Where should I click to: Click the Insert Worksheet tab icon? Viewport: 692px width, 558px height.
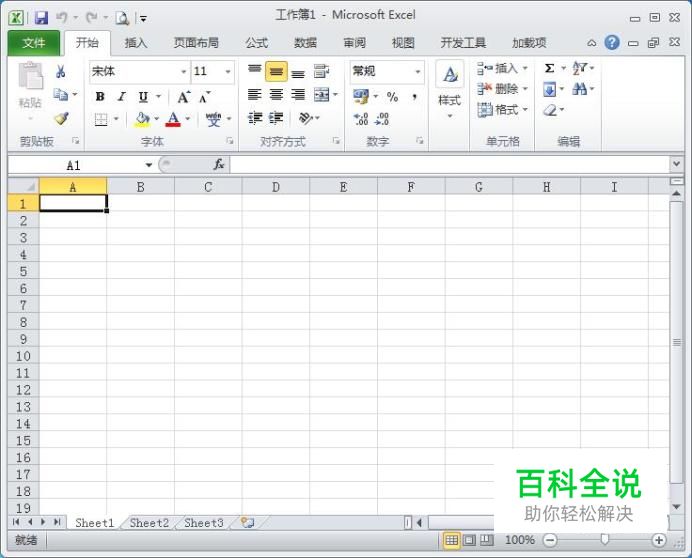248,523
